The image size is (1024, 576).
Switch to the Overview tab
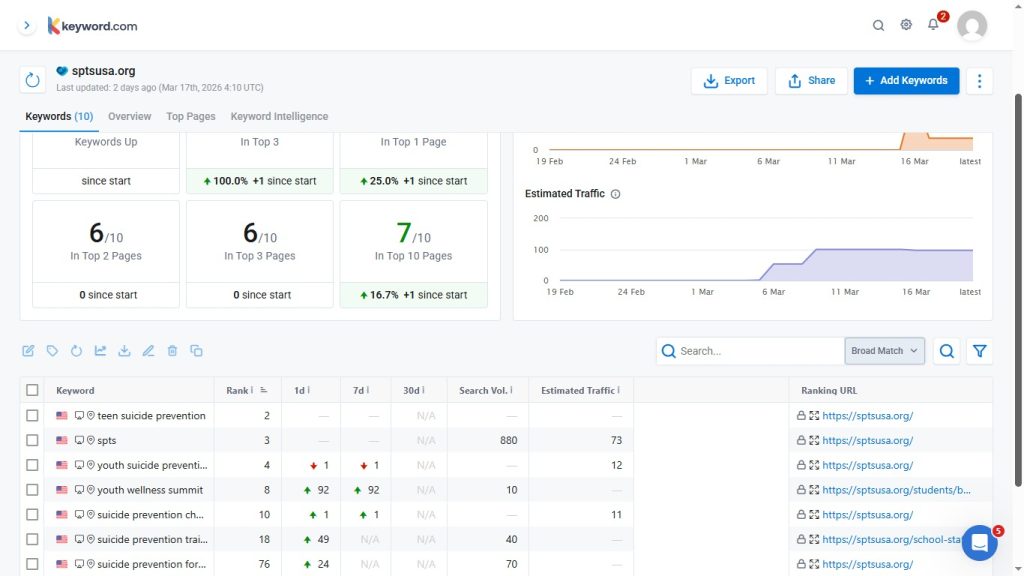click(x=129, y=116)
